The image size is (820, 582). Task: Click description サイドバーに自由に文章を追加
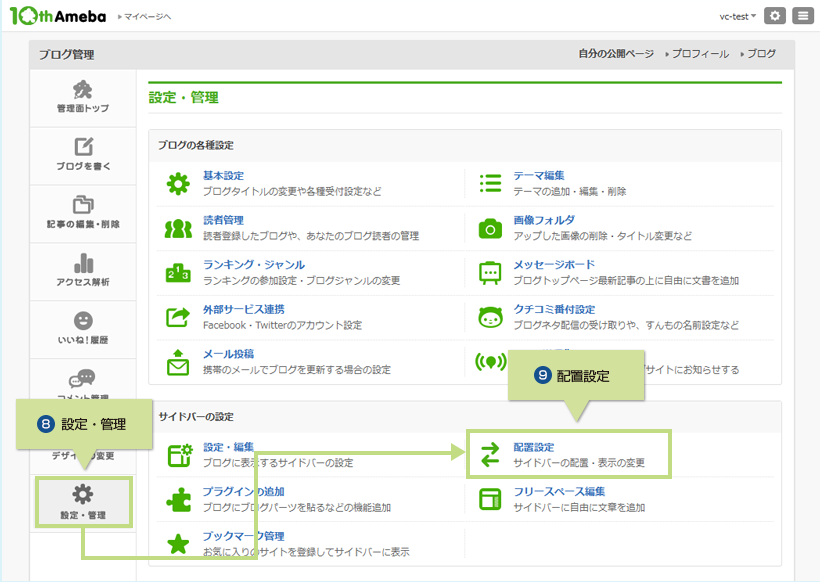point(579,507)
